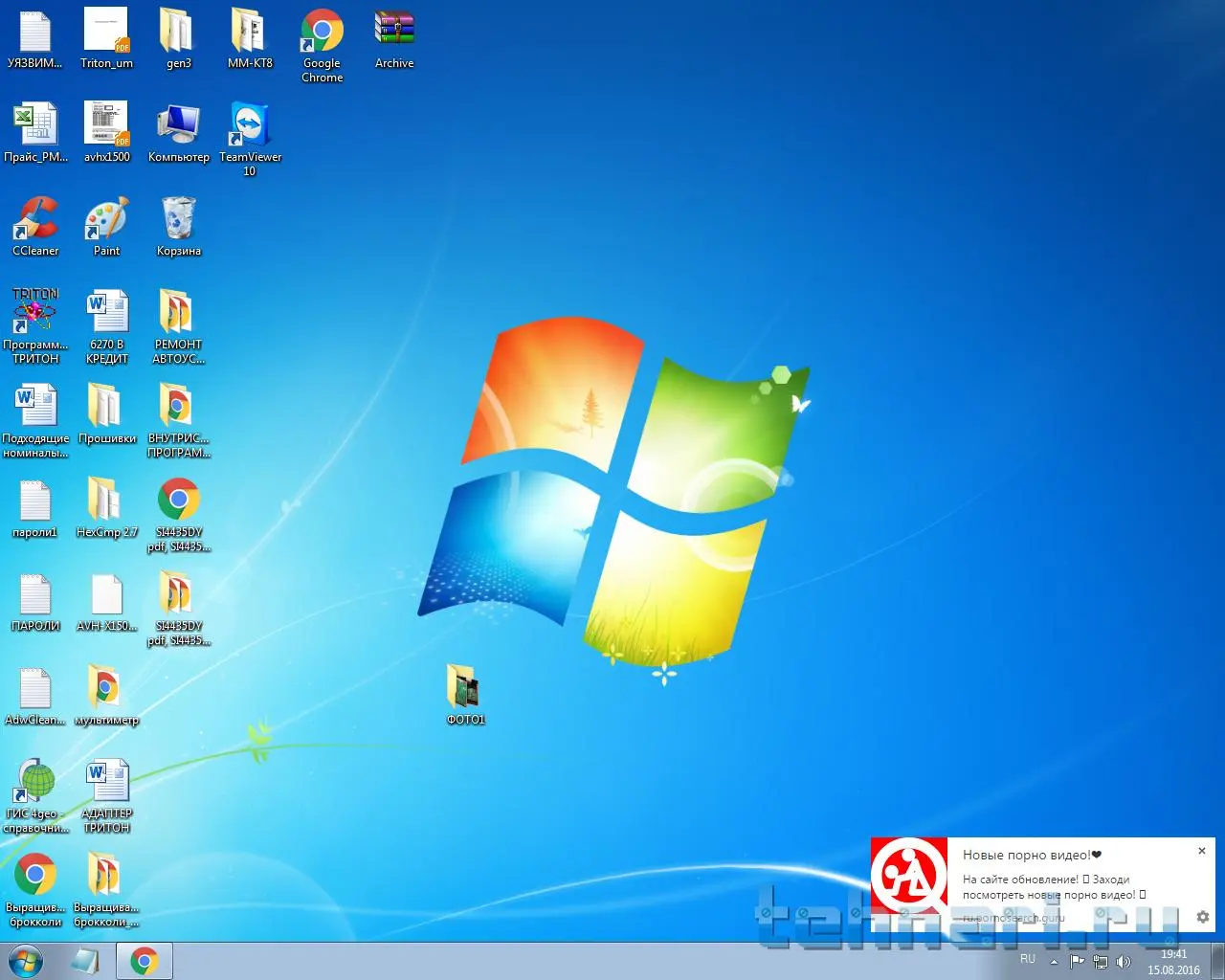The image size is (1225, 980).
Task: Select the SI4435DY item with Chrome icon
Action: click(x=179, y=514)
